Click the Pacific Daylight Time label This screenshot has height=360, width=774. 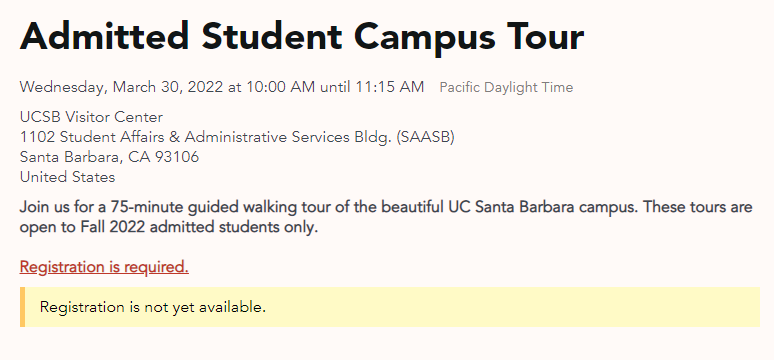(x=506, y=88)
